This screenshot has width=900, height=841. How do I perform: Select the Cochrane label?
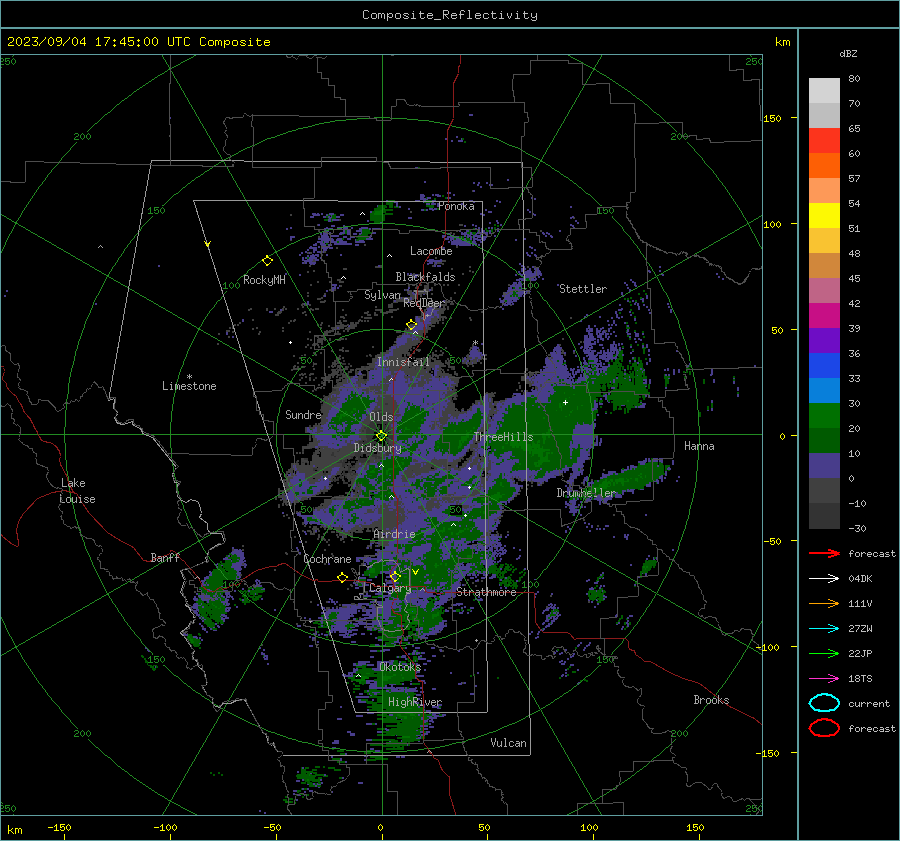point(327,559)
